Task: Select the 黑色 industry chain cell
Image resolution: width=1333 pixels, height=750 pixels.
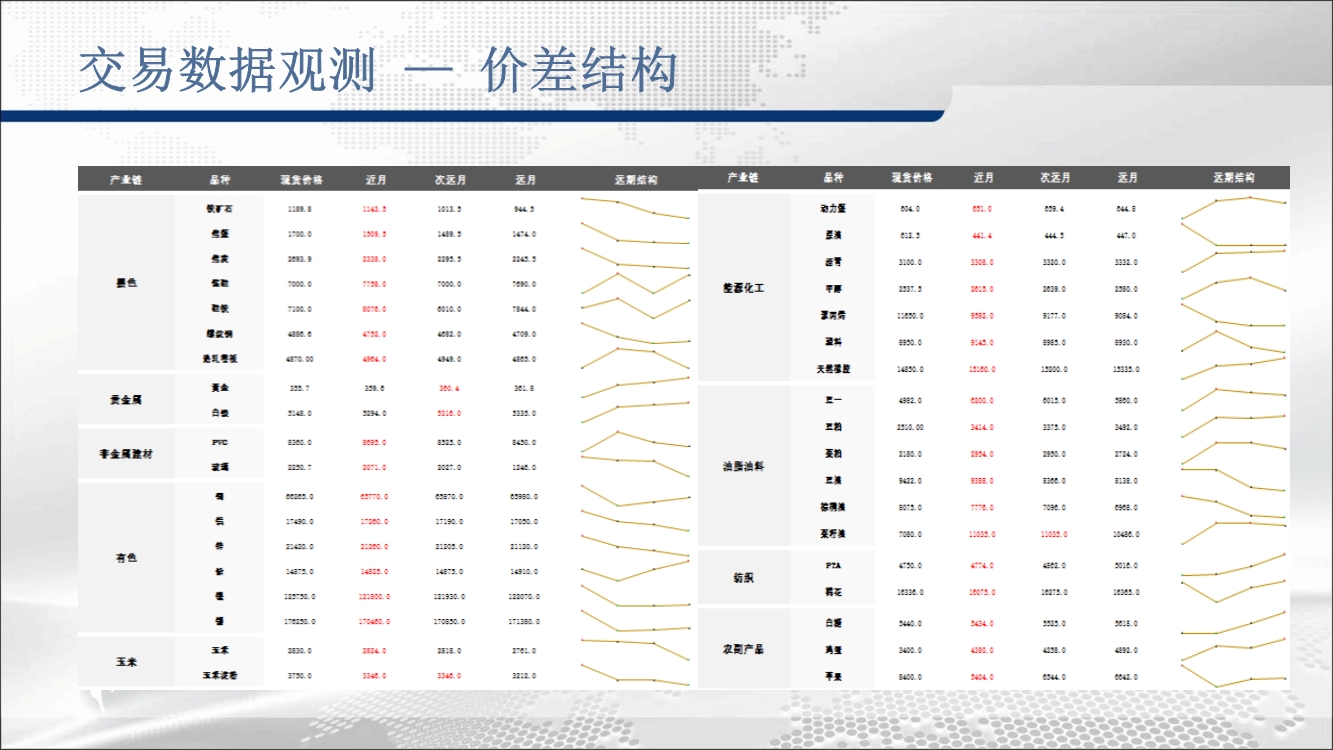Action: 126,283
